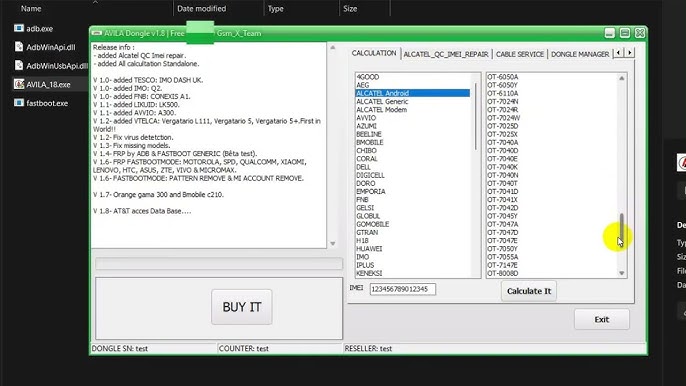This screenshot has width=686, height=386.
Task: Select 4GOOD in brand list
Action: (x=368, y=77)
